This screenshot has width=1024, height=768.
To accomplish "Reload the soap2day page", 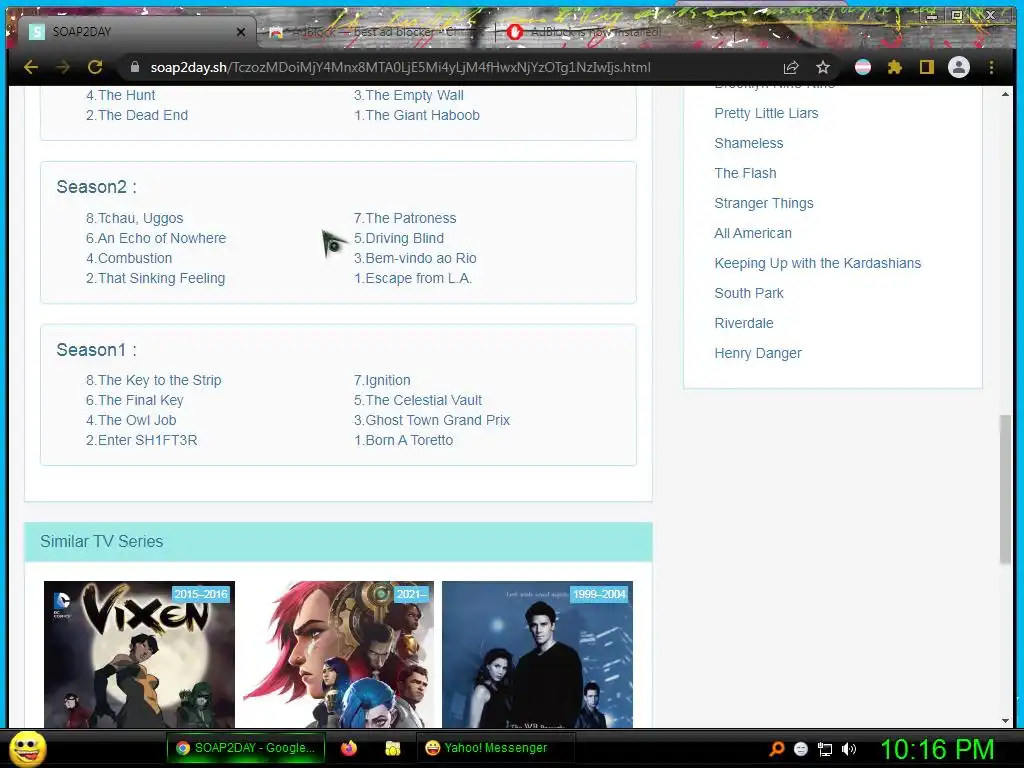I will (95, 67).
